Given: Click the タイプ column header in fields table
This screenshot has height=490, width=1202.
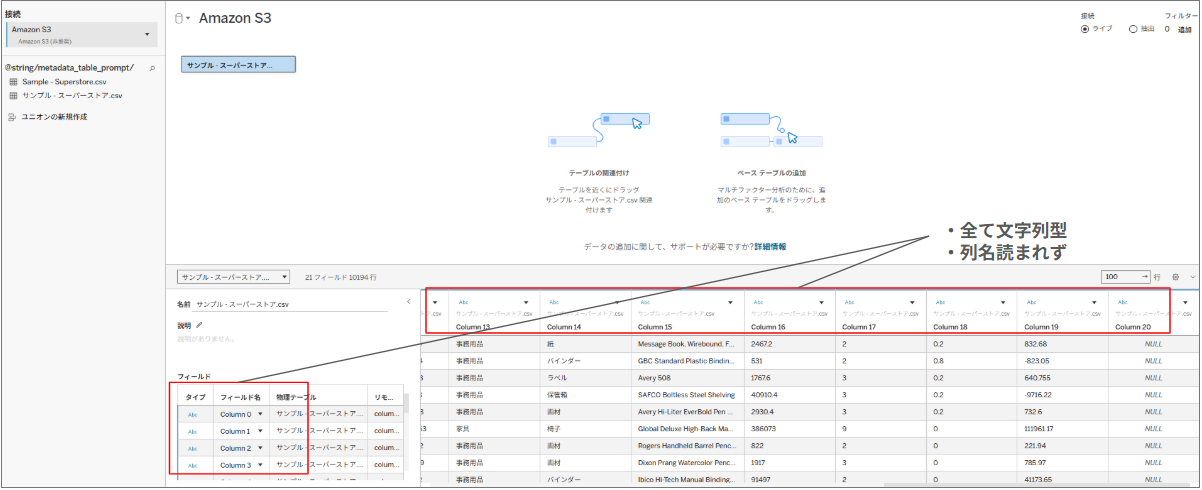Looking at the screenshot, I should click(x=193, y=397).
